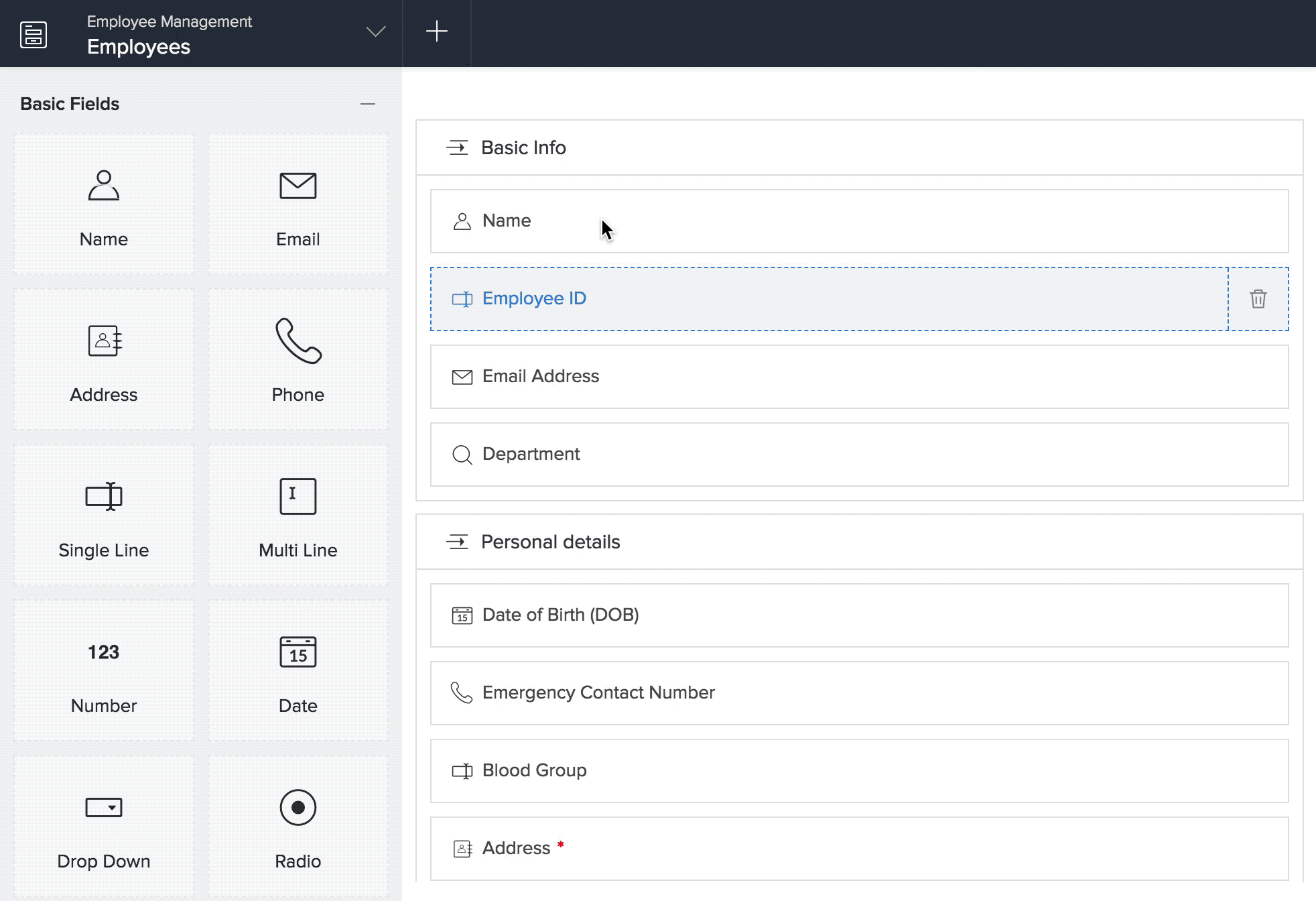Select the Single Line field tile
This screenshot has height=901, width=1316.
click(x=104, y=516)
